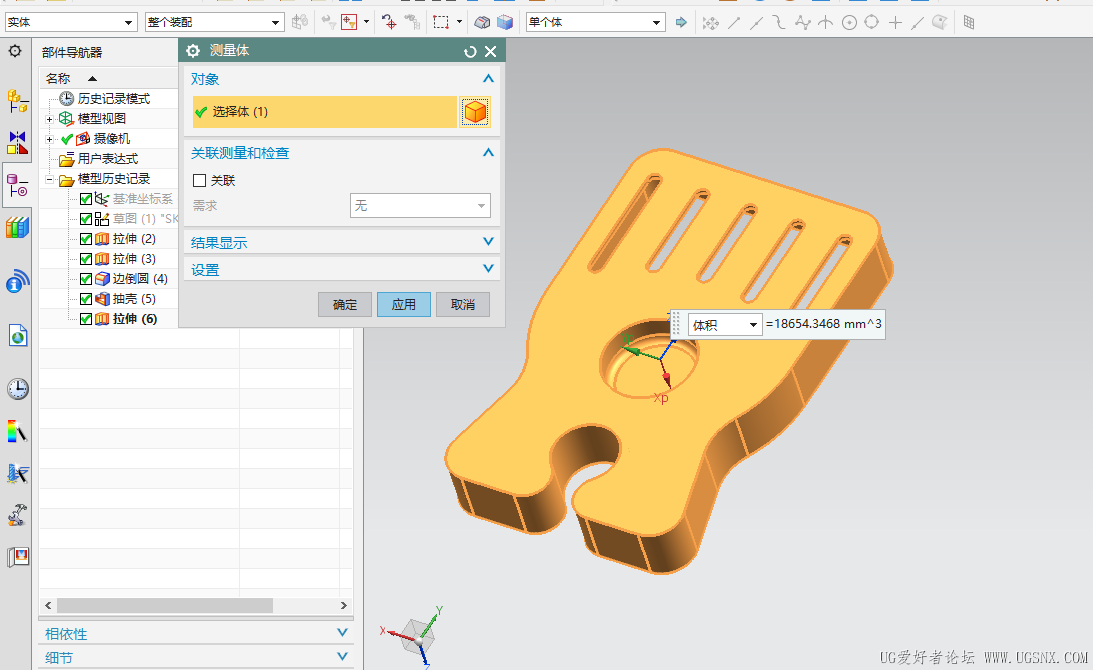This screenshot has width=1093, height=670.
Task: Uncheck the 边倒圆 (4) feature checkbox
Action: point(86,279)
